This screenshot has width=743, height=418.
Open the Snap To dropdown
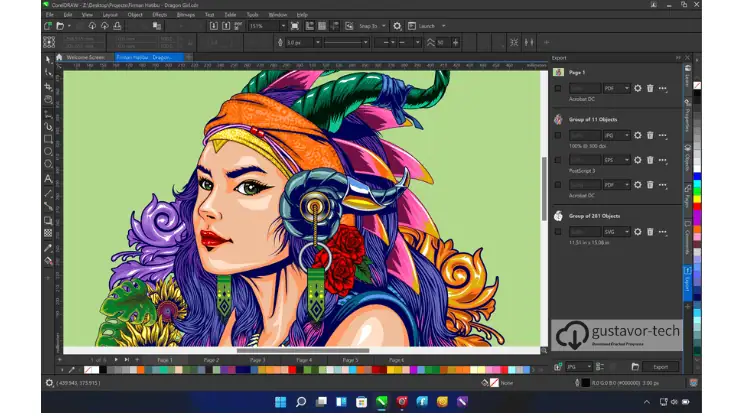(384, 26)
